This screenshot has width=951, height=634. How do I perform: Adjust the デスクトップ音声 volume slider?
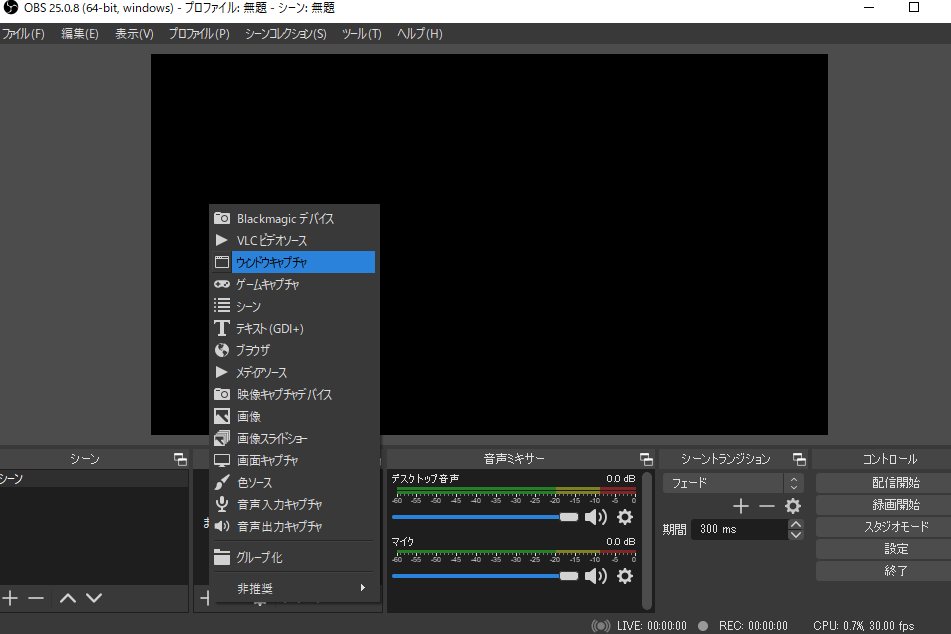tap(485, 517)
